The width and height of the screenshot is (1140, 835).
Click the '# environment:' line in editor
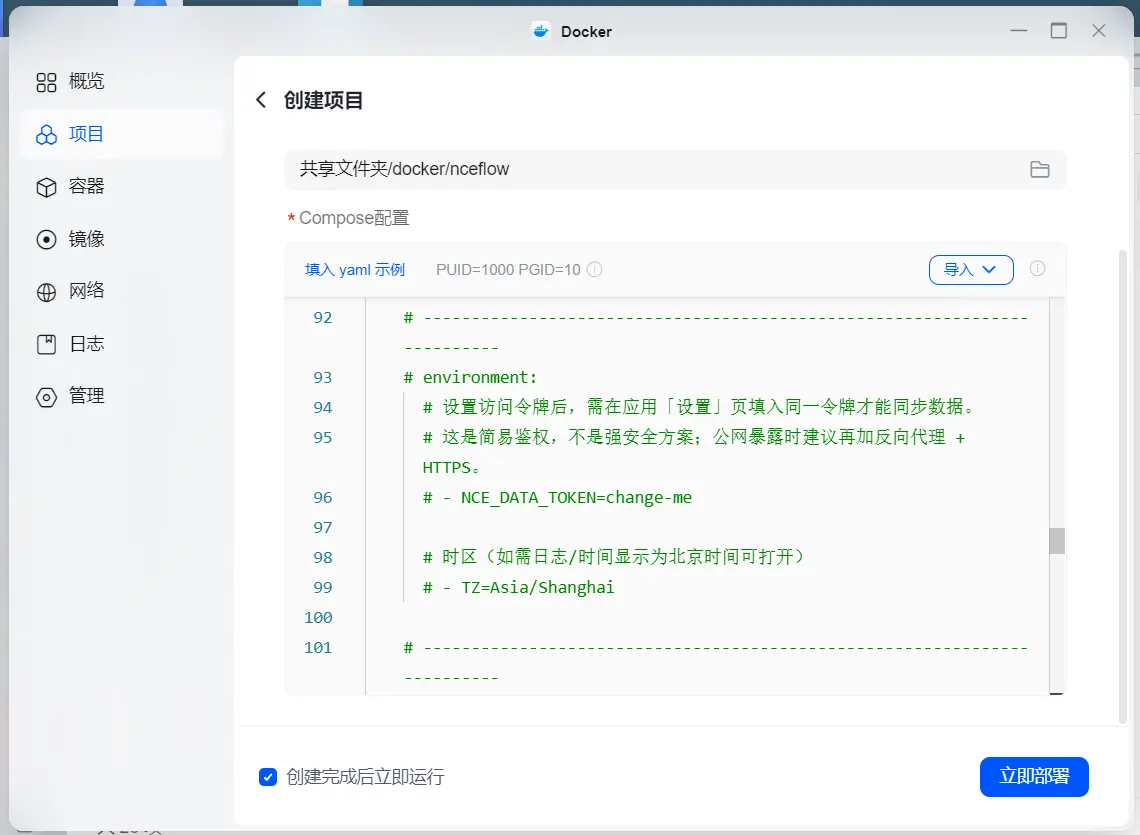click(x=470, y=377)
